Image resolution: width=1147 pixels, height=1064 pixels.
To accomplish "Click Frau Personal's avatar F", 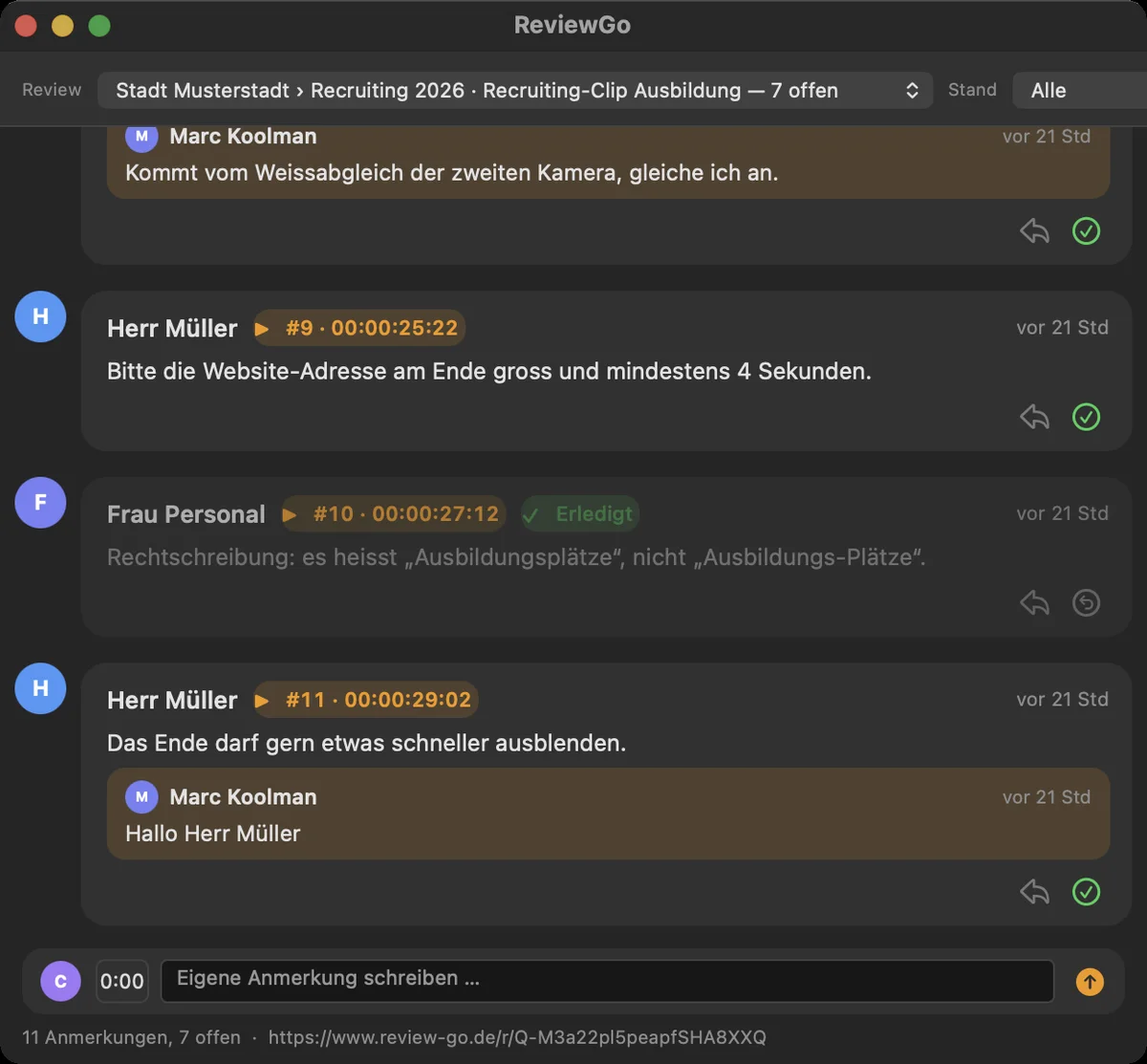I will point(40,503).
